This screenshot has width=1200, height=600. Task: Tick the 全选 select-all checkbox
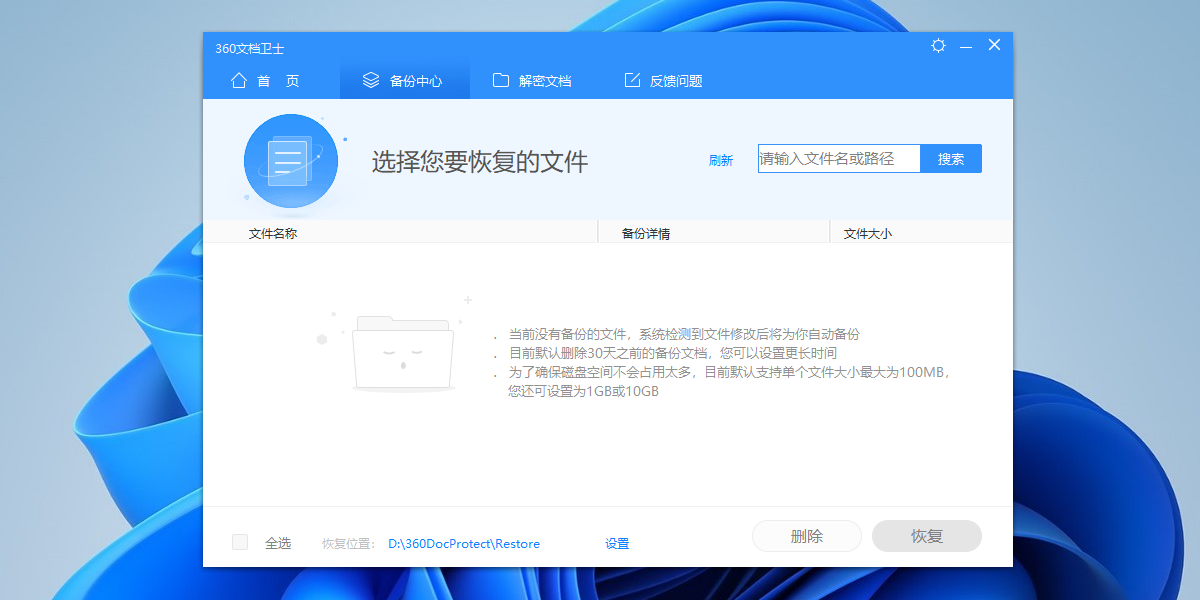[x=240, y=542]
